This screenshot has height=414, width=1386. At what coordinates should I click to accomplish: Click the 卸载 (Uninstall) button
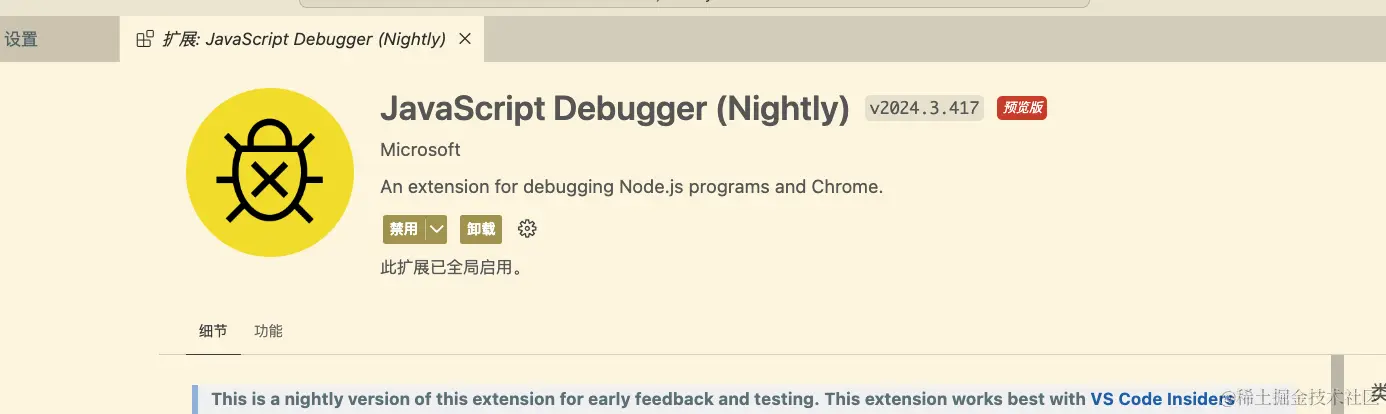pos(481,229)
